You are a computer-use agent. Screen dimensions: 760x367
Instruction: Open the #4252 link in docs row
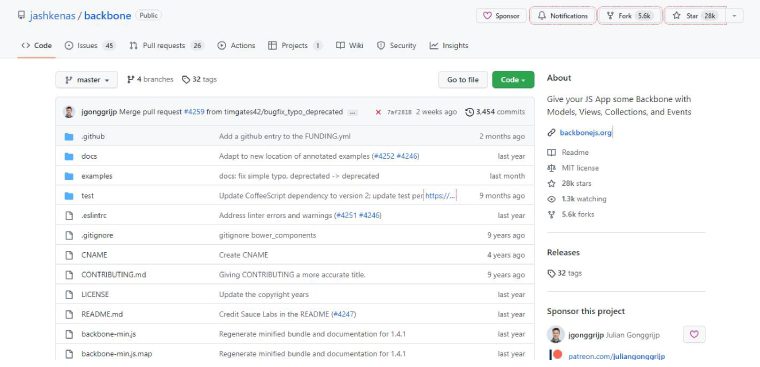384,156
